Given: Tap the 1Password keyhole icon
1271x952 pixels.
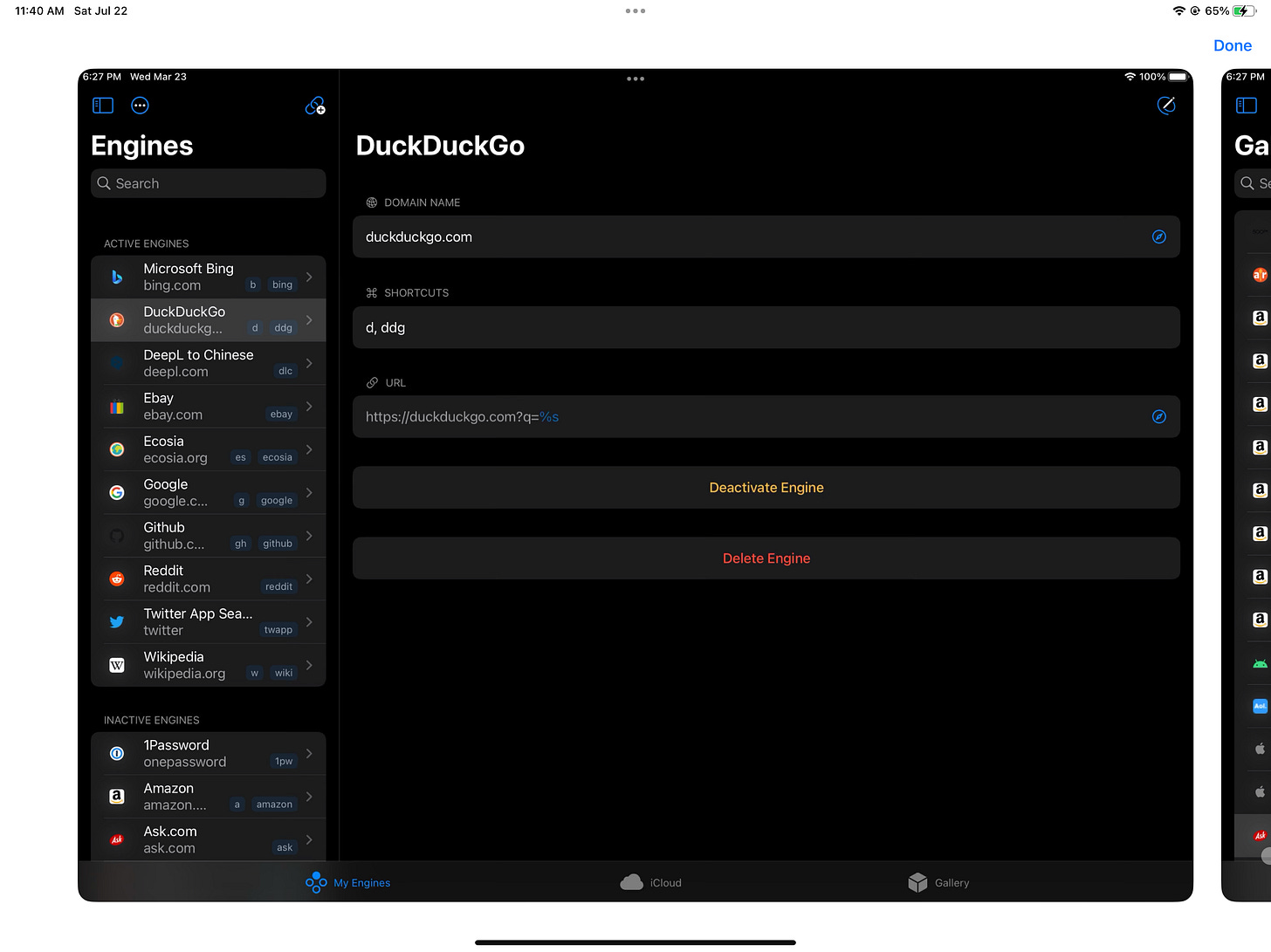Looking at the screenshot, I should tap(117, 753).
